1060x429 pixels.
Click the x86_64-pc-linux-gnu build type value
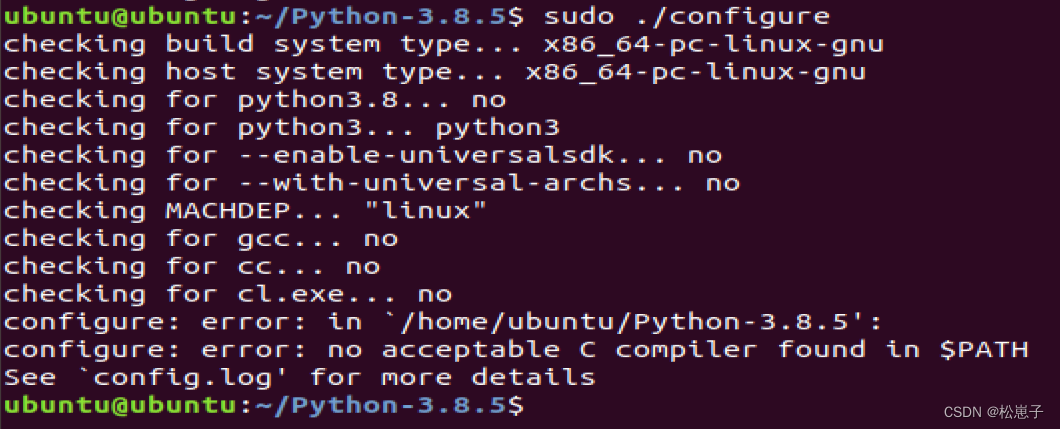[714, 45]
